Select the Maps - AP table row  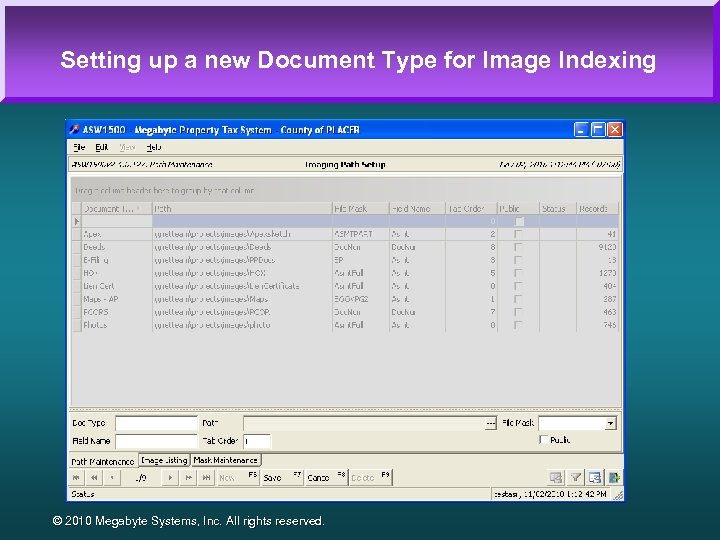100,299
